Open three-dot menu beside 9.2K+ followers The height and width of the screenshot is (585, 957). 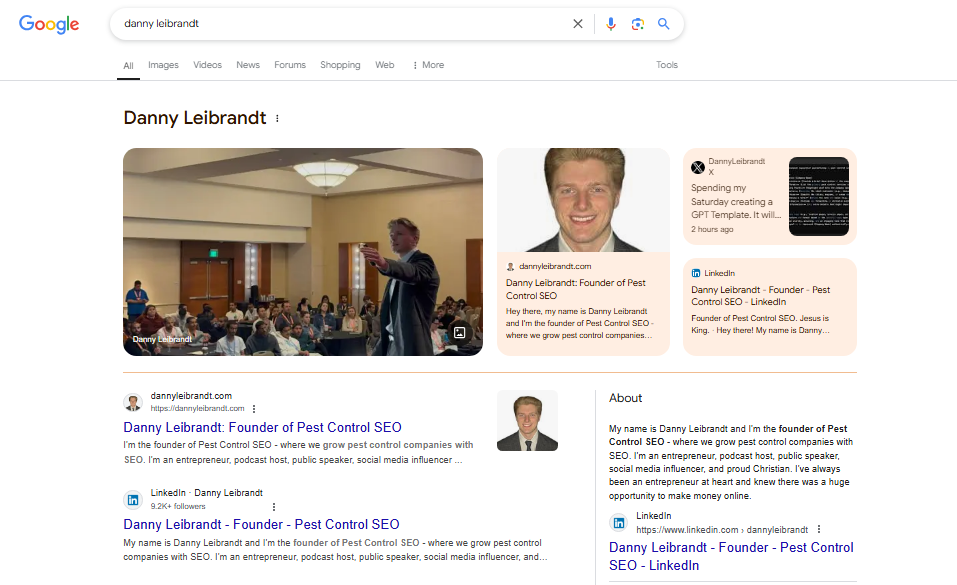point(273,506)
